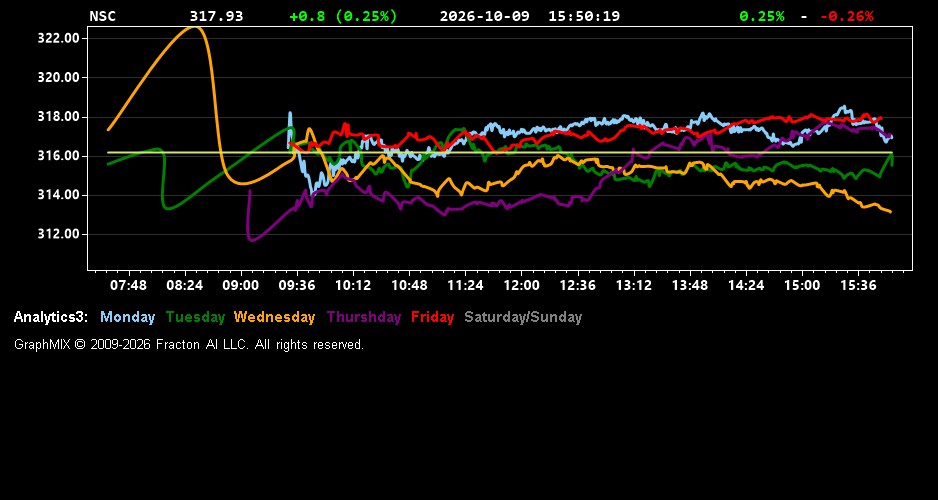Click the green Tuesday premarket dip near 08:12
The height and width of the screenshot is (500, 938).
point(168,208)
